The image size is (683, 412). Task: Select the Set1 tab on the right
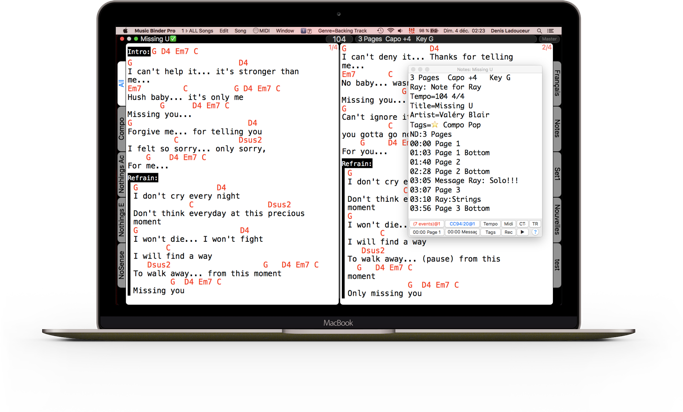(x=557, y=174)
